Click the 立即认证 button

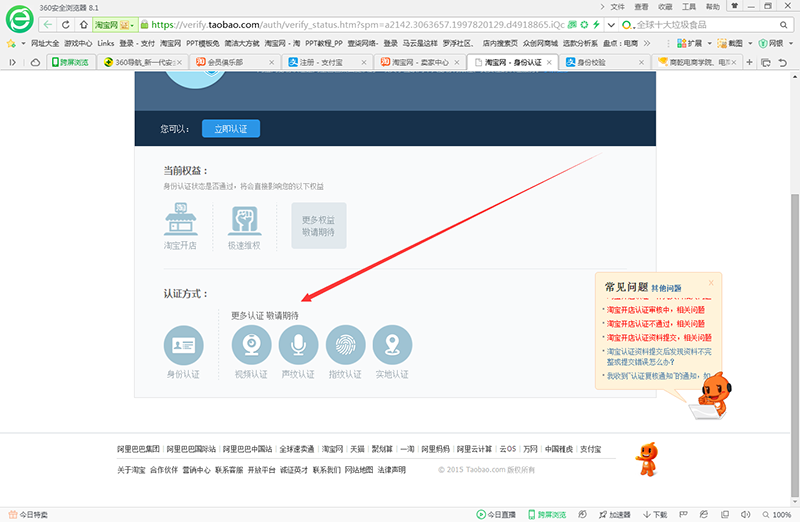tap(231, 129)
